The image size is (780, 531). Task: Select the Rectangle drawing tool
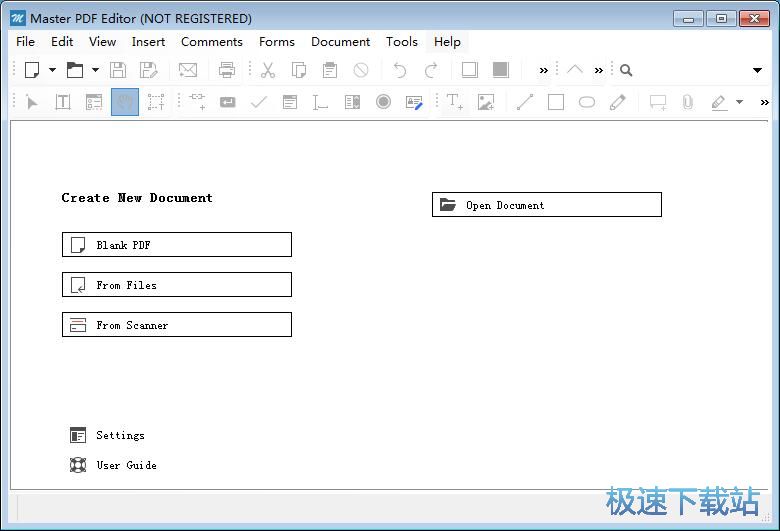coord(556,102)
